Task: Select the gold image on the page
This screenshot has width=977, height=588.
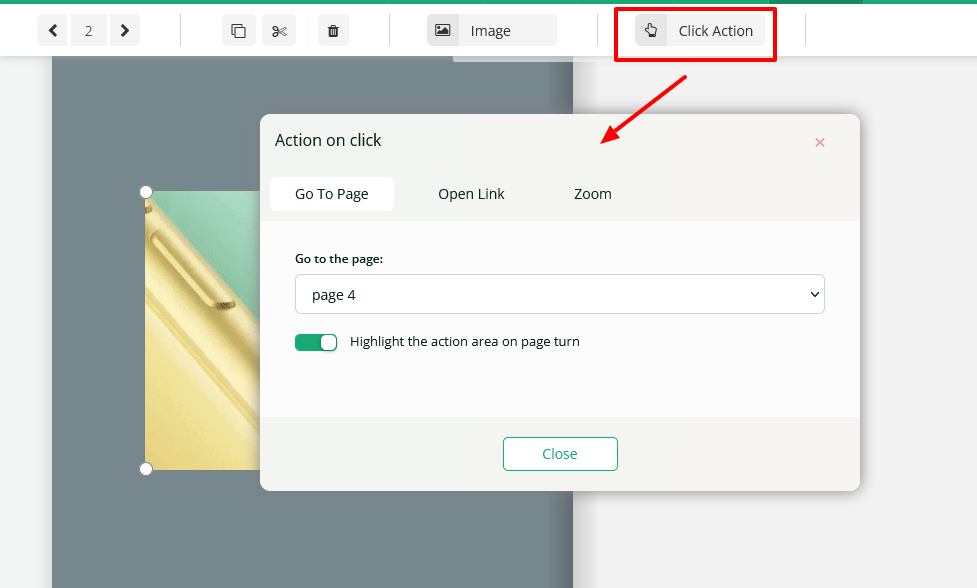Action: click(x=203, y=330)
